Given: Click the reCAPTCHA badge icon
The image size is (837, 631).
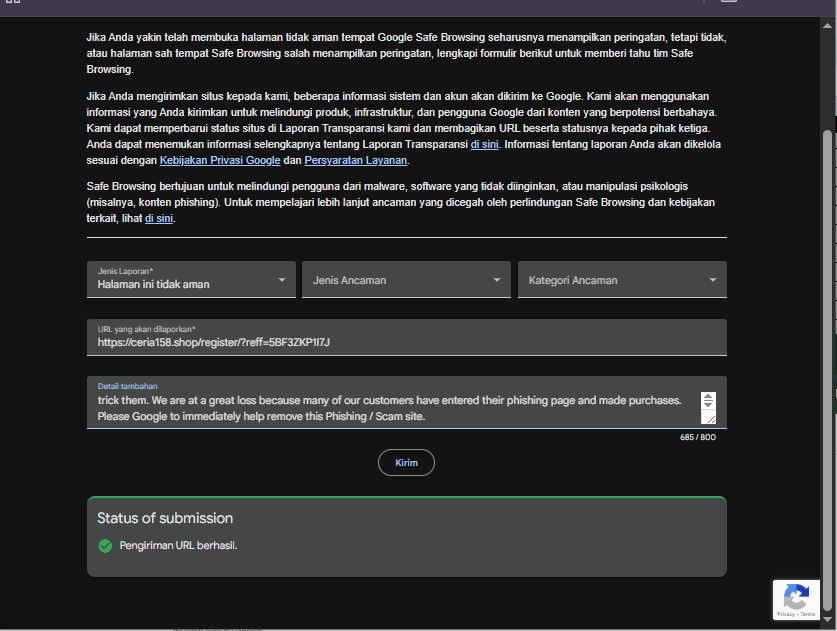Looking at the screenshot, I should (x=796, y=597).
